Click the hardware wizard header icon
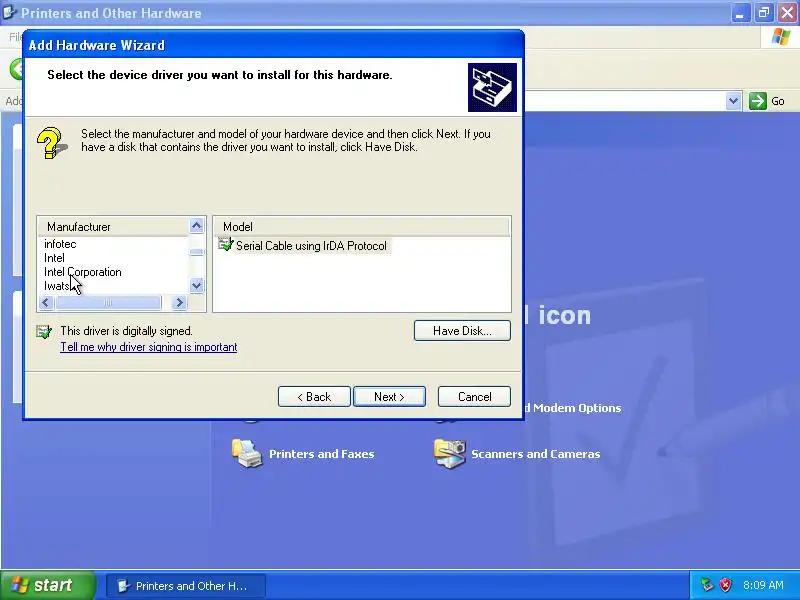 (492, 87)
